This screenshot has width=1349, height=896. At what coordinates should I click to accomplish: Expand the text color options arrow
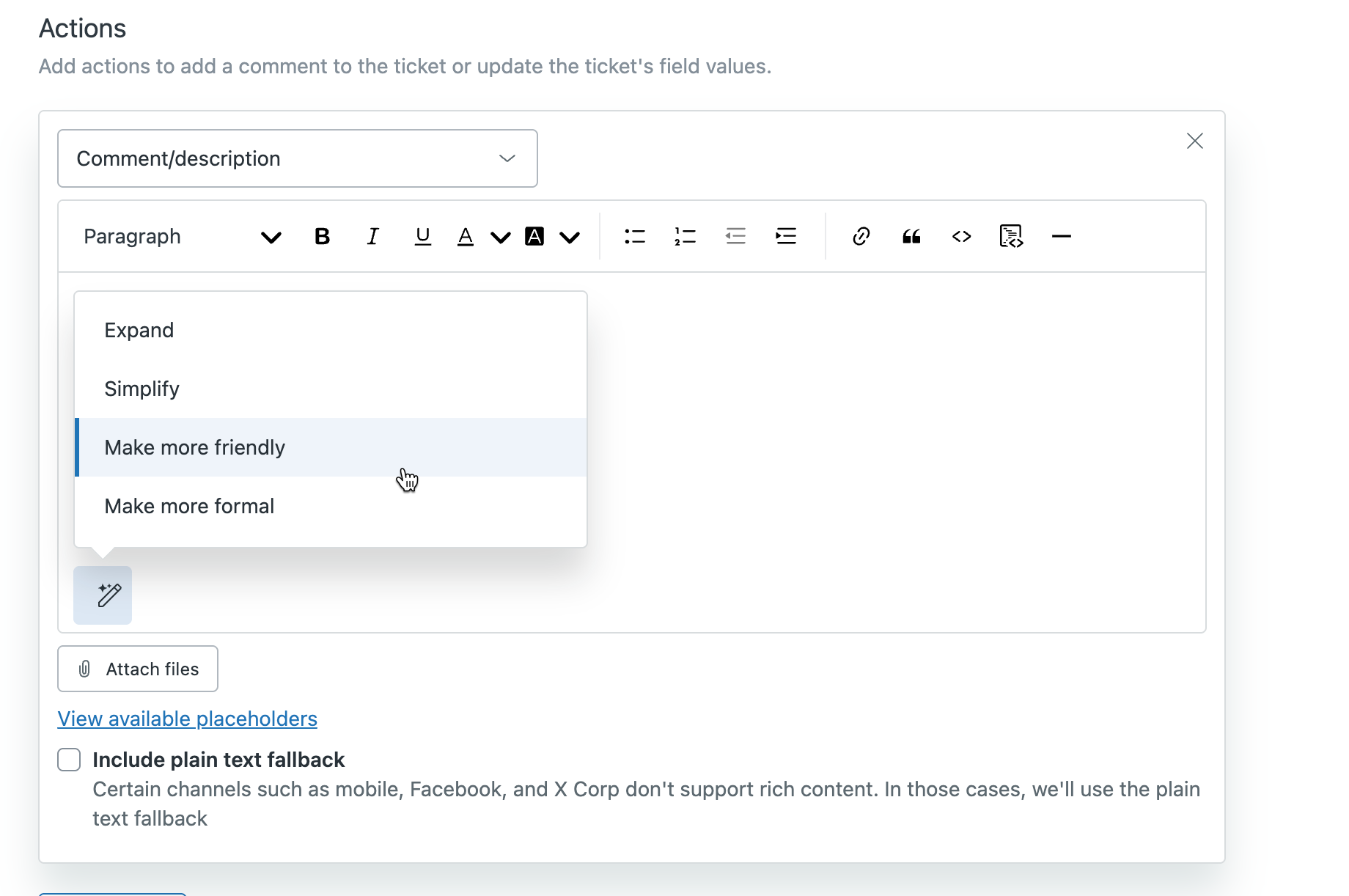tap(501, 237)
